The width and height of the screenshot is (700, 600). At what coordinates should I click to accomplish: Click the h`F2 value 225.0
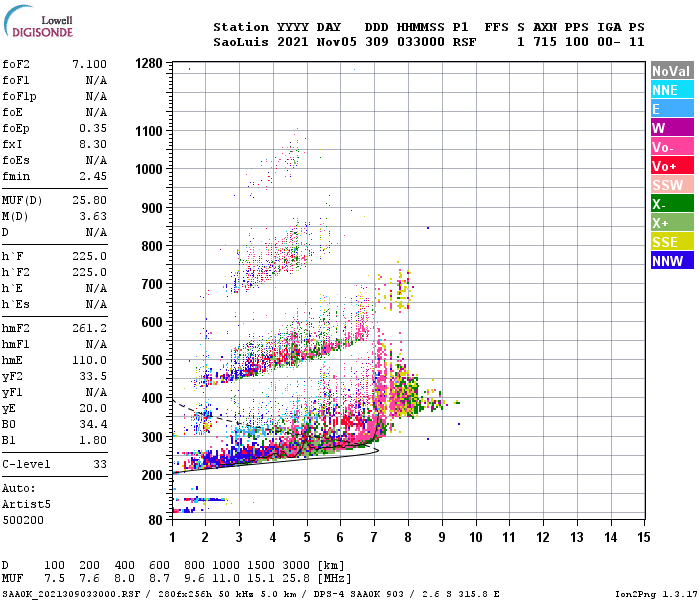pos(90,272)
